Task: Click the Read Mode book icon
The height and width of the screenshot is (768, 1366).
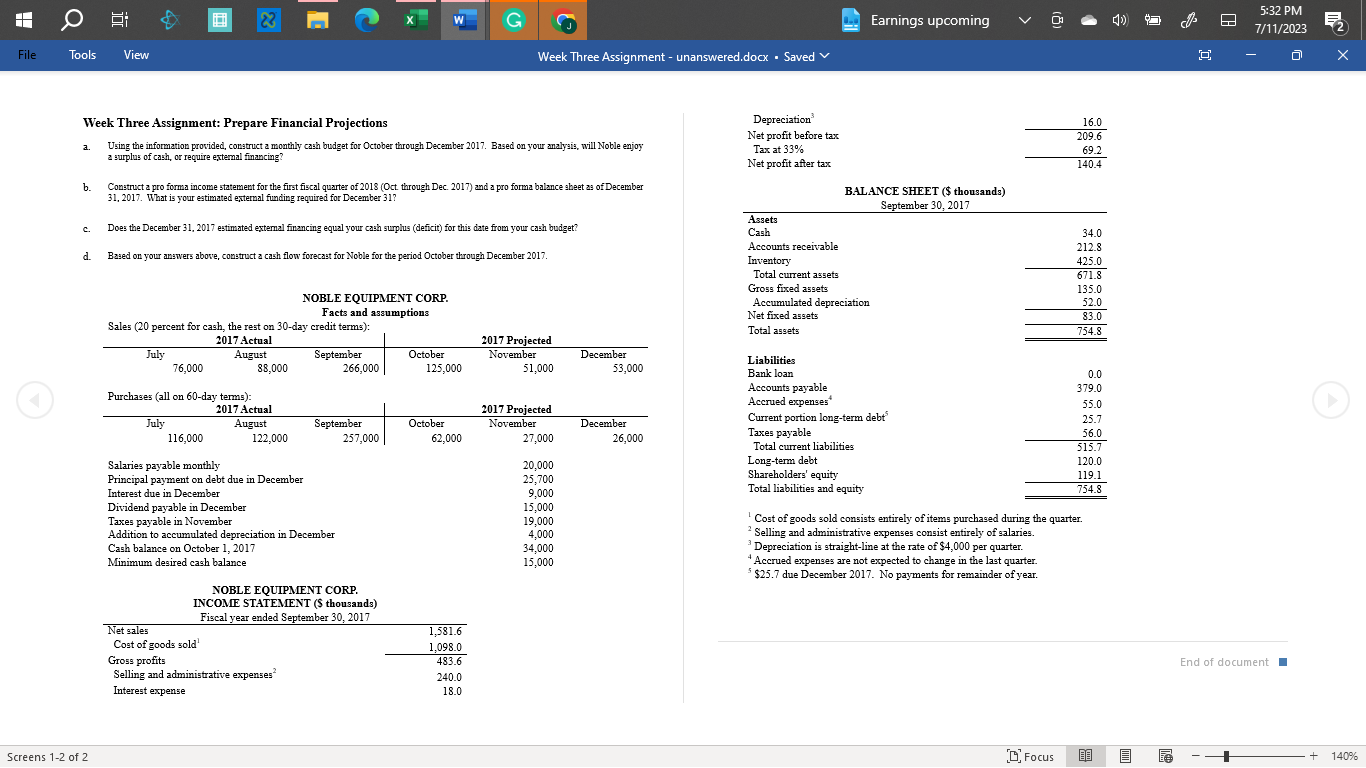Action: tap(1085, 755)
